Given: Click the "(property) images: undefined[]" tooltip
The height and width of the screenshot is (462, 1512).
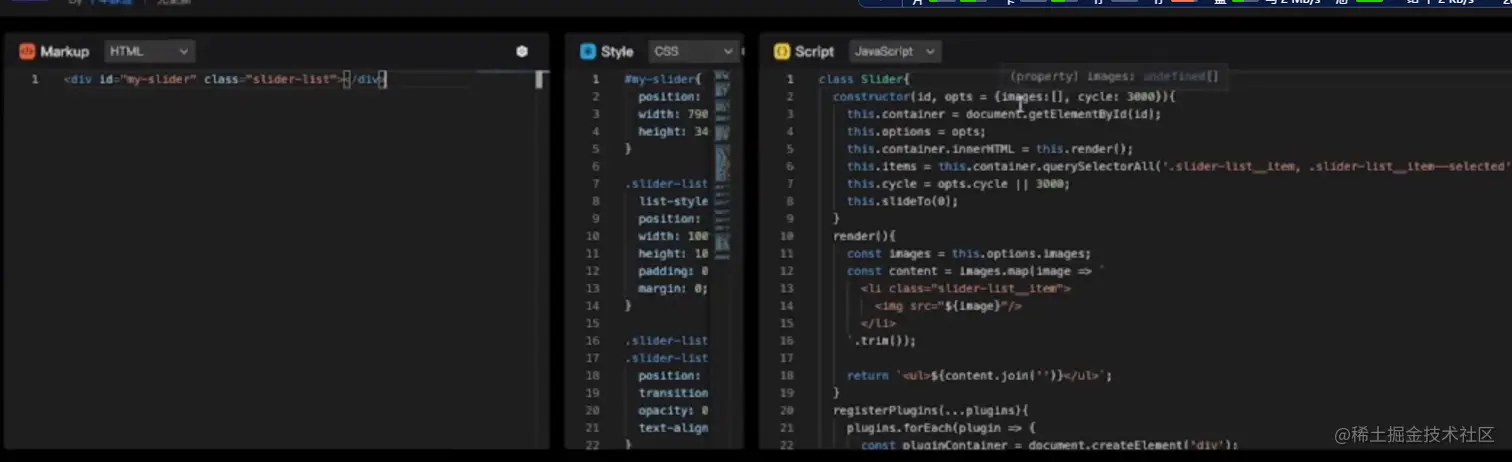Looking at the screenshot, I should click(1115, 76).
